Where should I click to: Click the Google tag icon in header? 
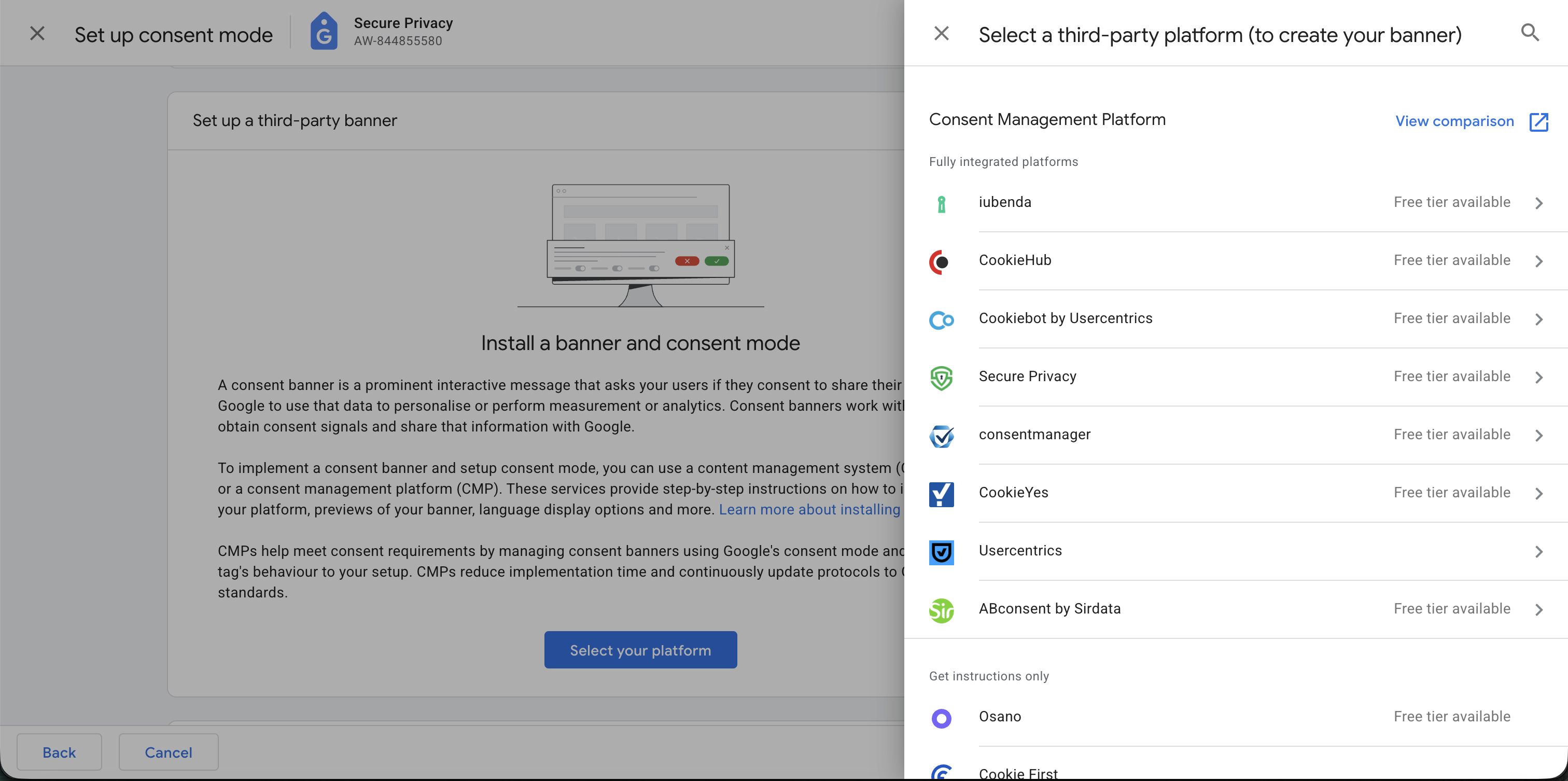click(x=324, y=32)
